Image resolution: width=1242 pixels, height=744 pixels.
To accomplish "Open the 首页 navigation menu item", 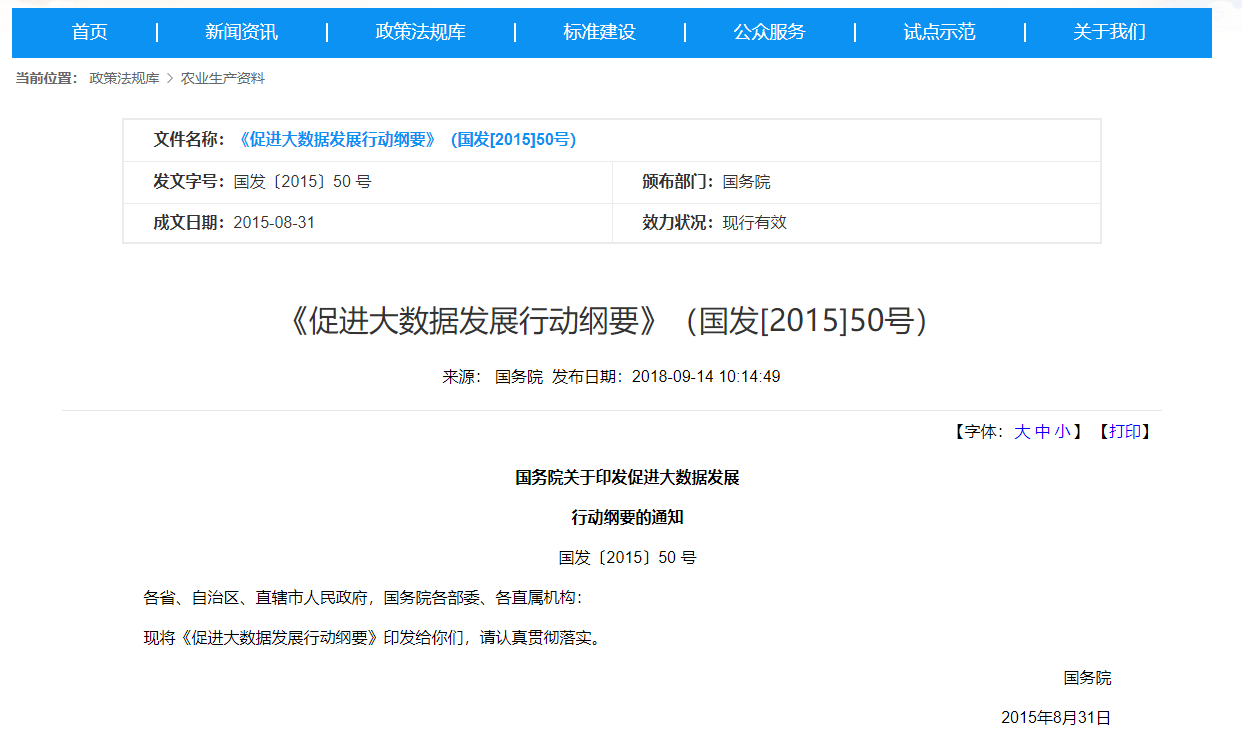I will click(x=89, y=32).
